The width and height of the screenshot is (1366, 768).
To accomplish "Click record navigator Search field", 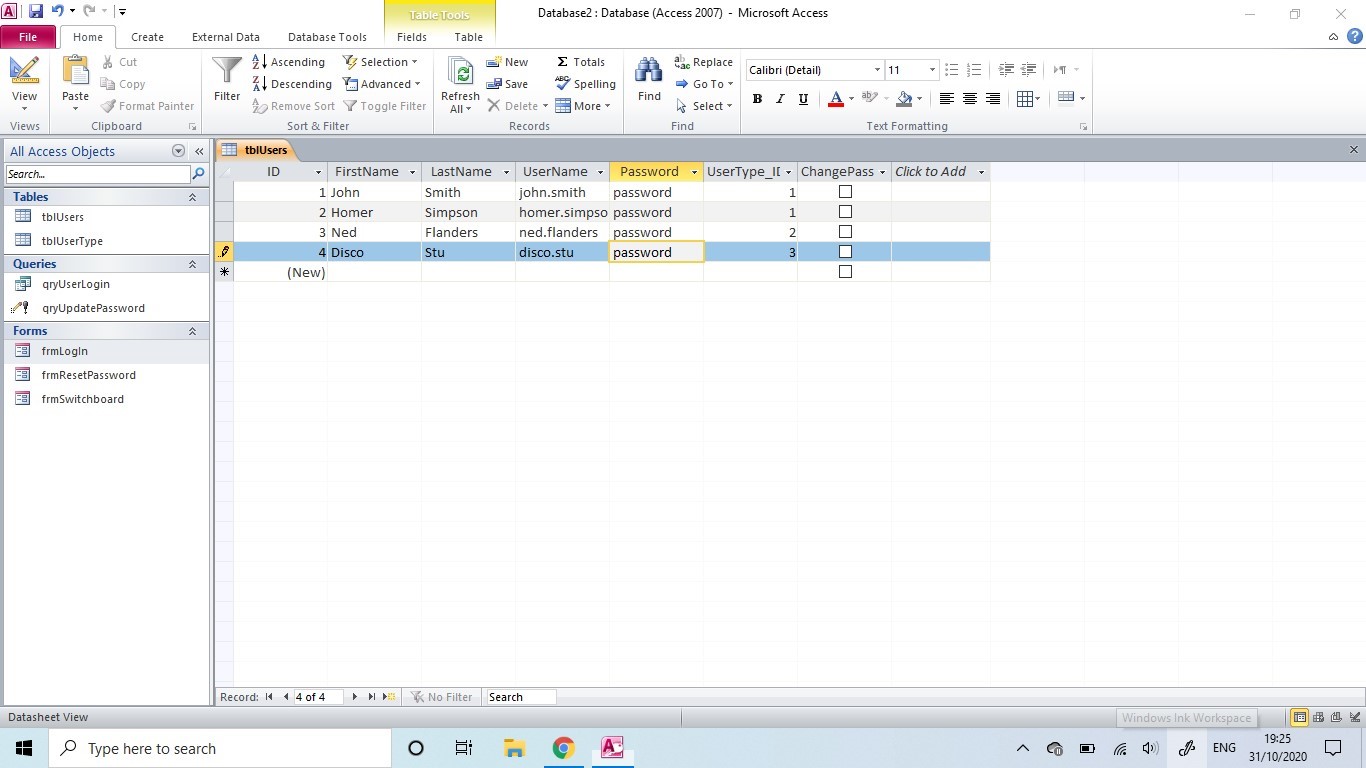I will tap(520, 697).
